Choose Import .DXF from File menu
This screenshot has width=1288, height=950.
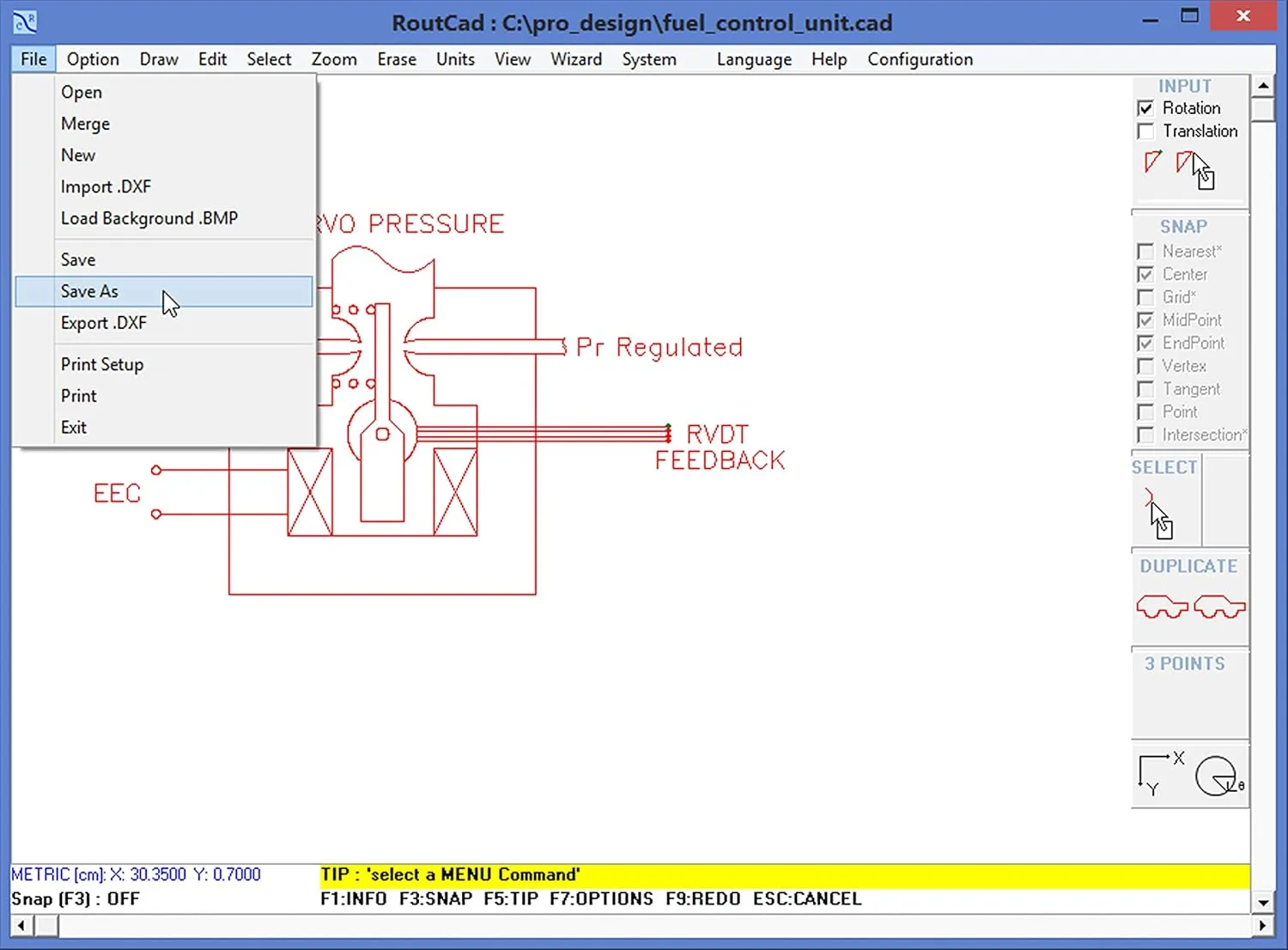[106, 186]
